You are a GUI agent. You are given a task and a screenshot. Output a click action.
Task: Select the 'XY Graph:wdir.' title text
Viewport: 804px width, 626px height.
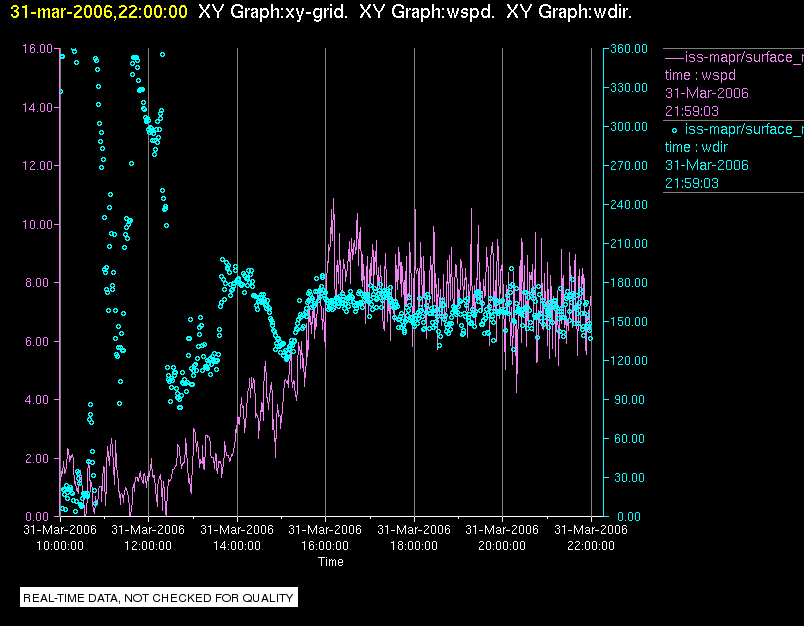[569, 12]
